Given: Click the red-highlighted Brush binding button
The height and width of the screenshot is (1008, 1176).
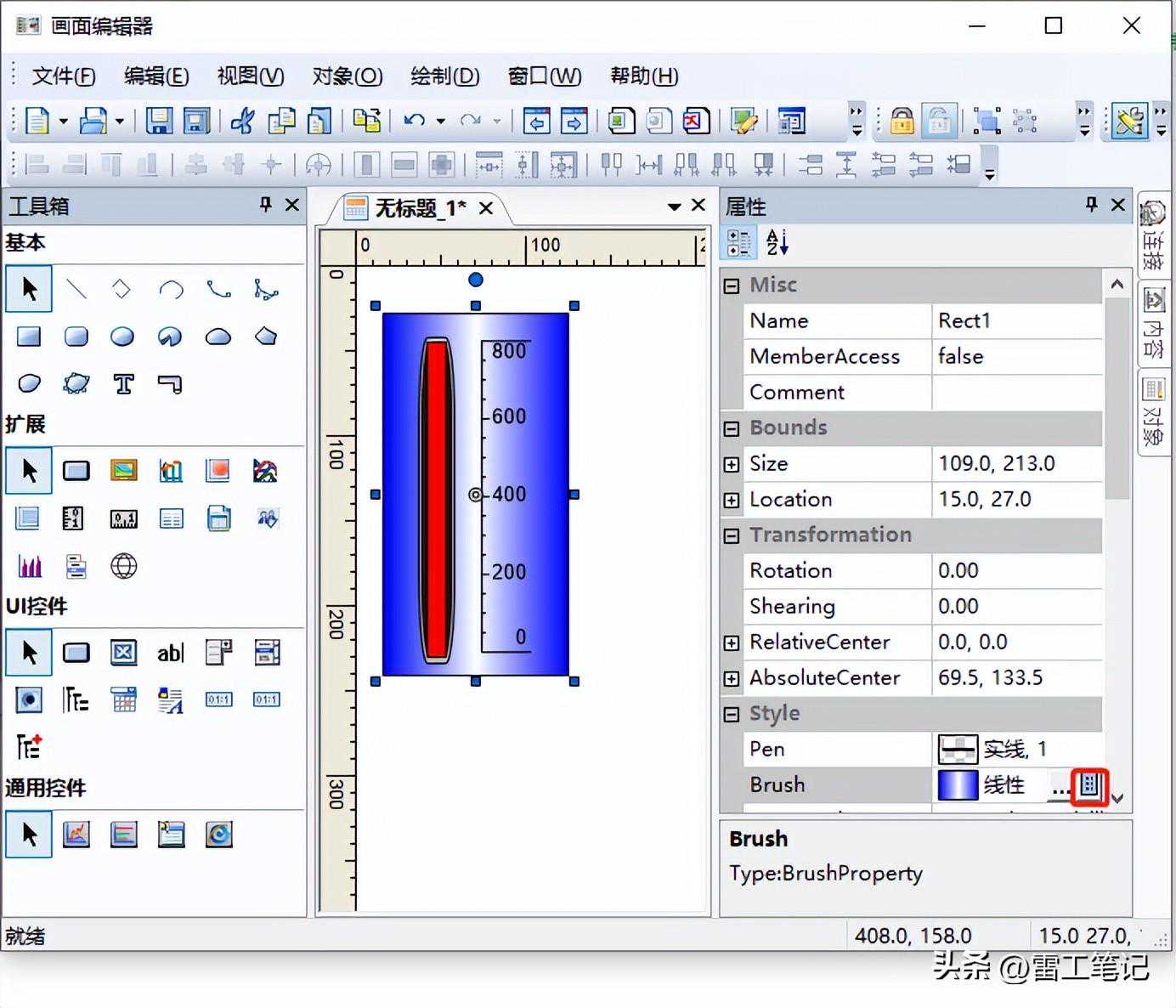Looking at the screenshot, I should (1089, 786).
